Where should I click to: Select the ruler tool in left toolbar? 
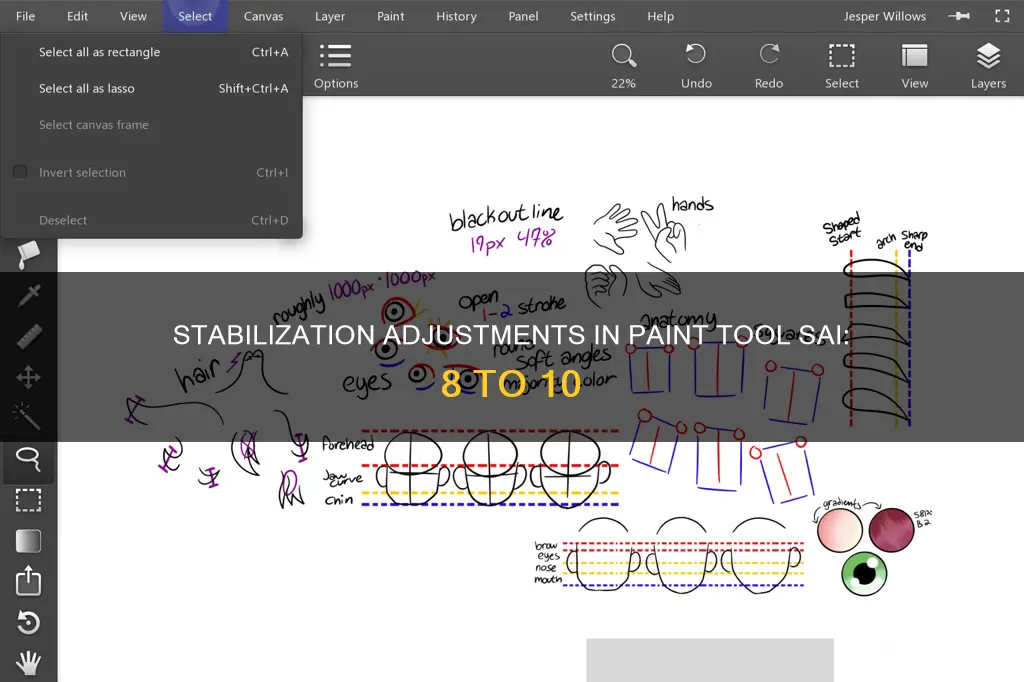click(x=28, y=336)
